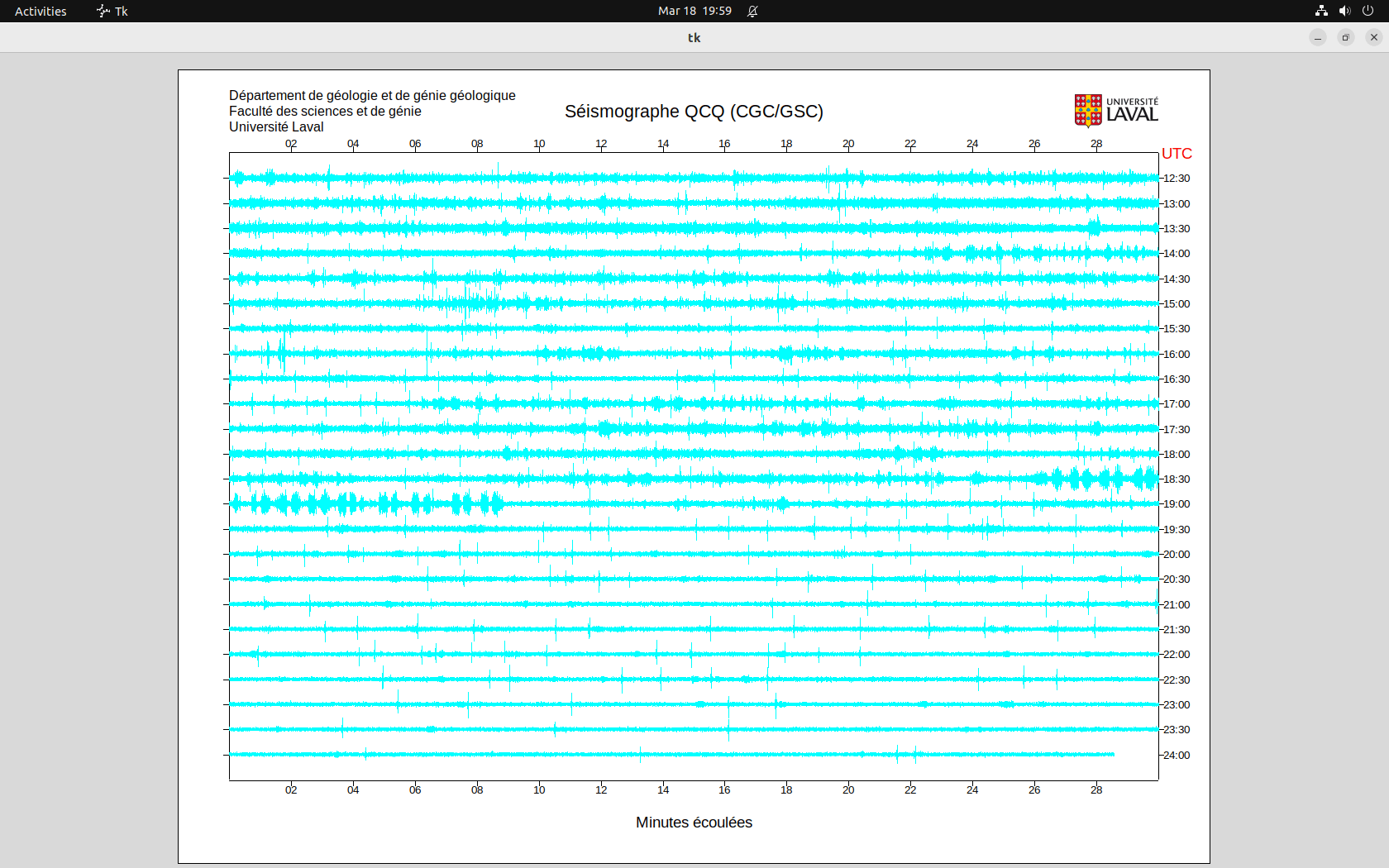Maximize the tk window
The width and height of the screenshot is (1389, 868).
point(1346,37)
